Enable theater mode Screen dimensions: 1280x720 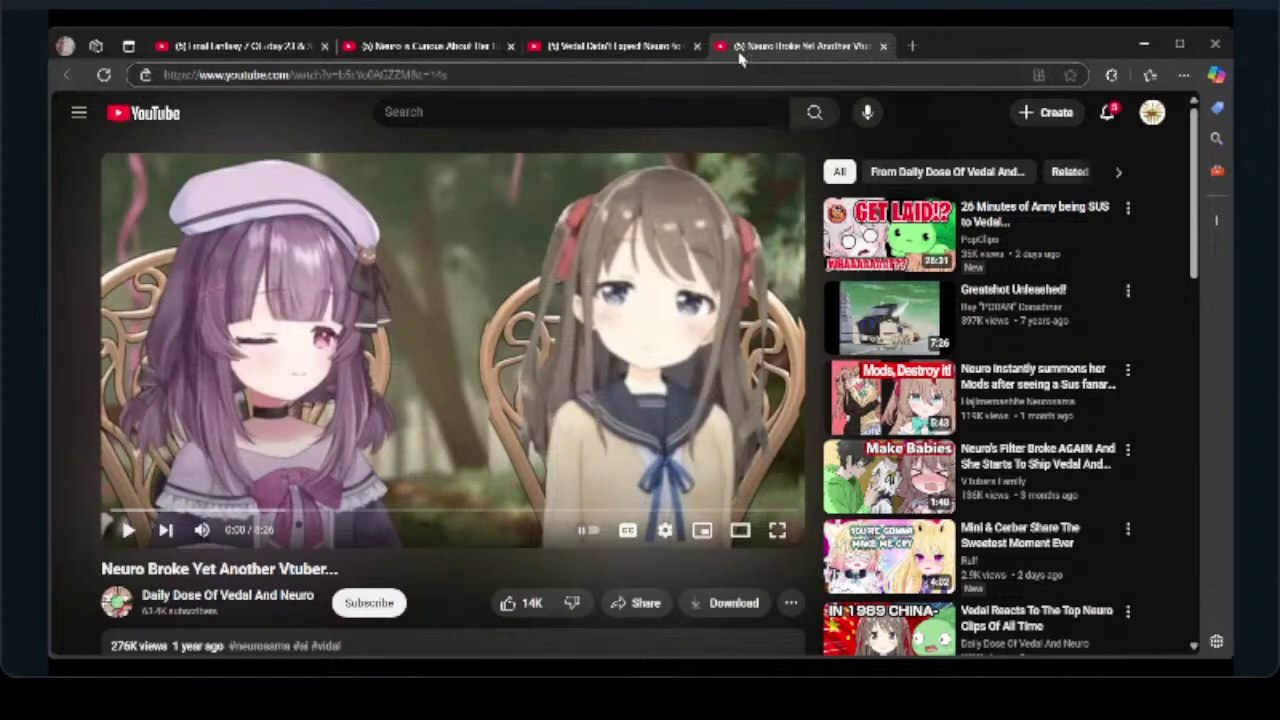740,531
